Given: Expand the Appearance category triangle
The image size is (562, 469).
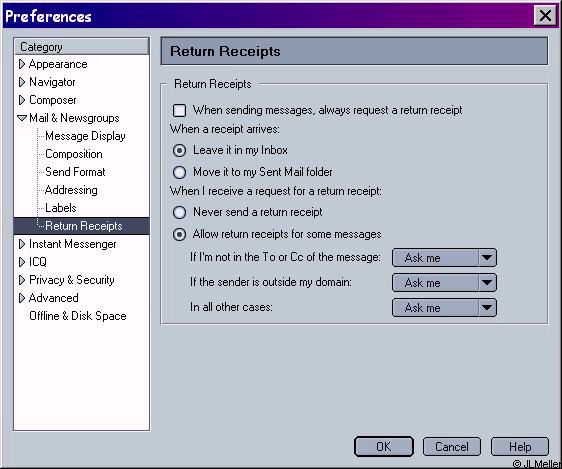Looking at the screenshot, I should (x=22, y=64).
